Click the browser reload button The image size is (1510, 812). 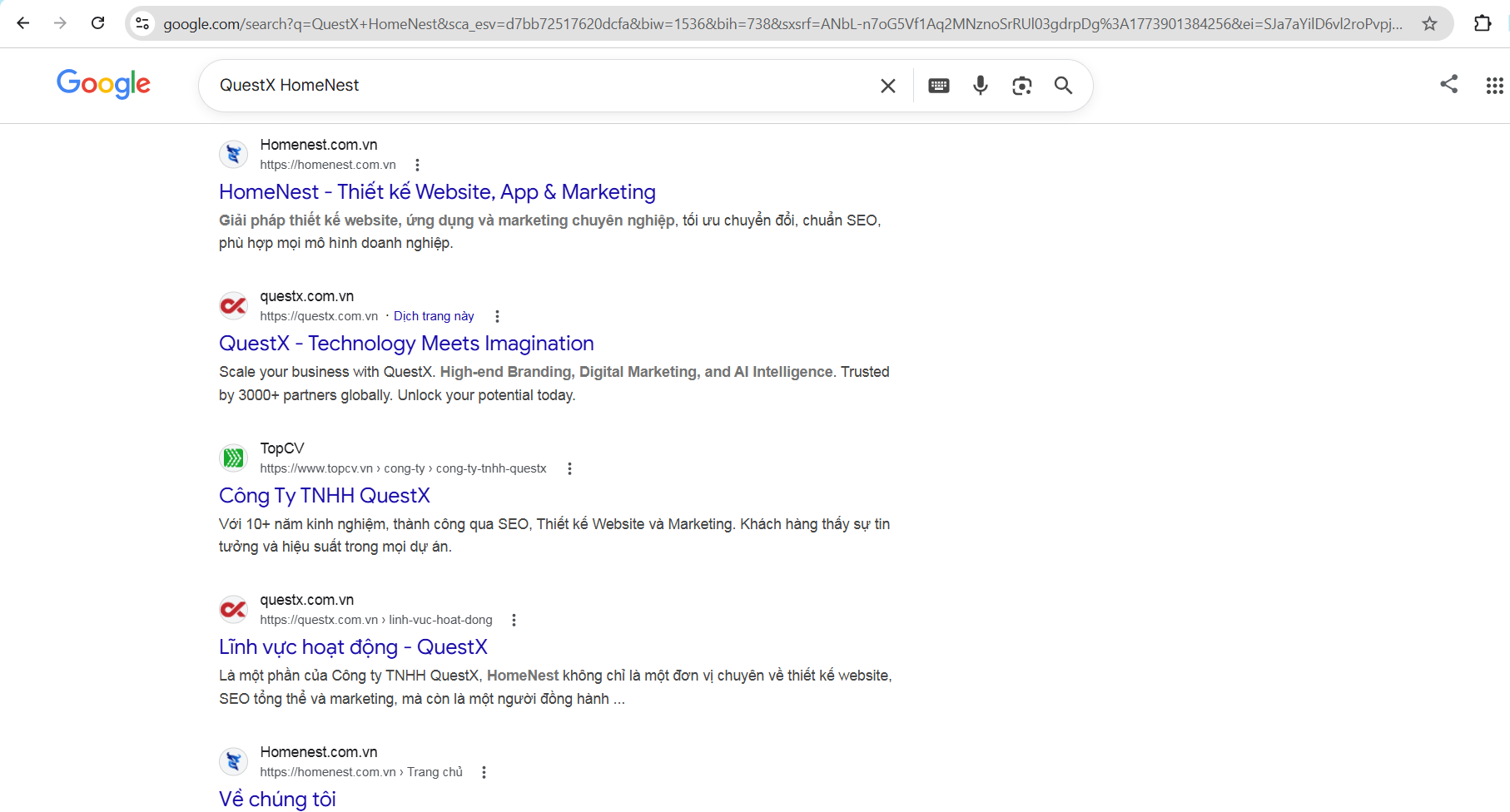pyautogui.click(x=97, y=23)
